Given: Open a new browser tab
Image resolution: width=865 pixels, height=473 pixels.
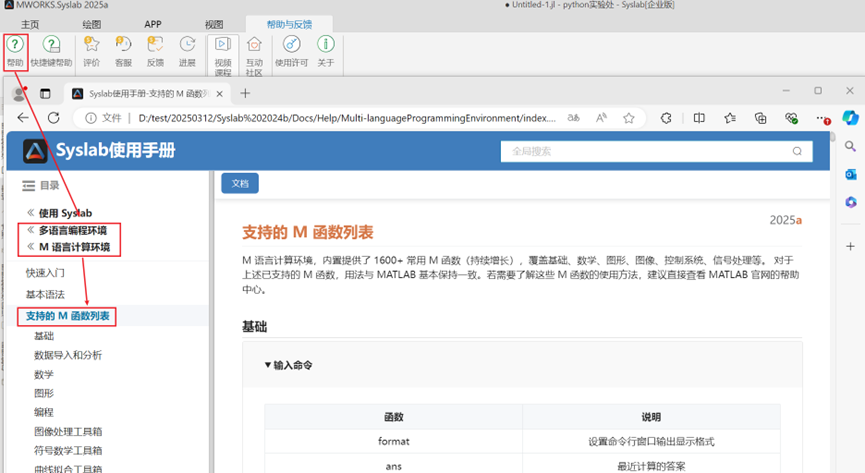Looking at the screenshot, I should 245,94.
